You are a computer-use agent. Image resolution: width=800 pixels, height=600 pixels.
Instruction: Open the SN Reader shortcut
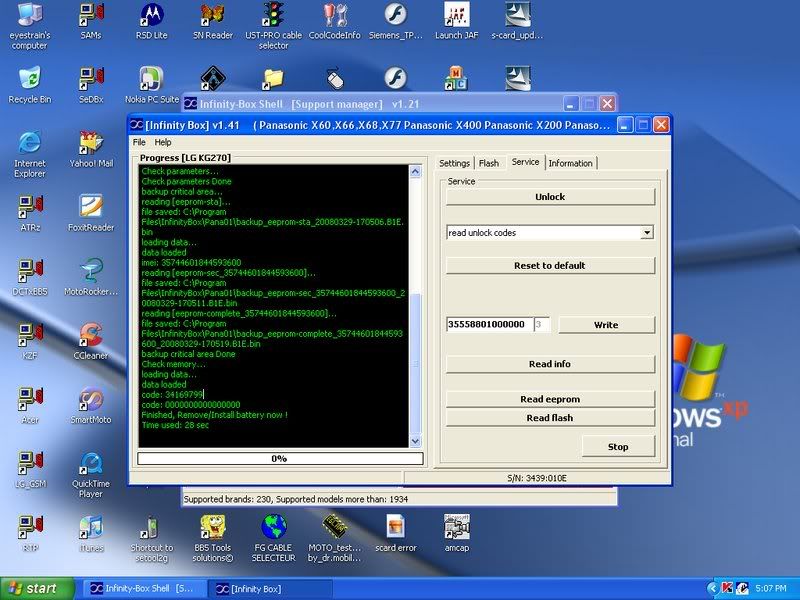click(213, 21)
